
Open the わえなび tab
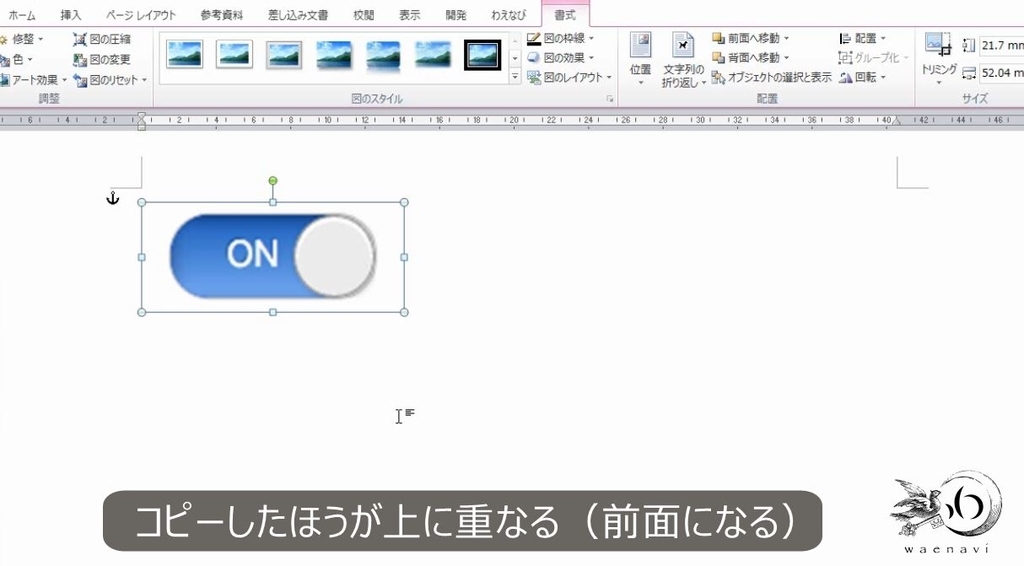508,15
